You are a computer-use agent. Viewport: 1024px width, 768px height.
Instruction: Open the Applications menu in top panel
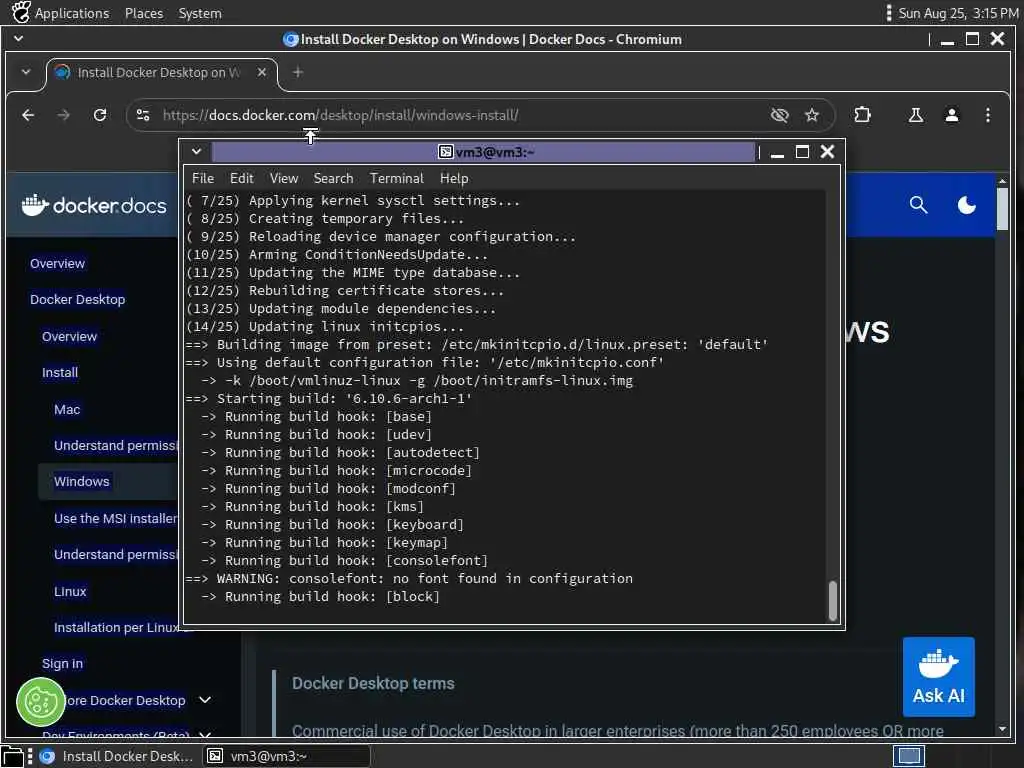(x=72, y=13)
